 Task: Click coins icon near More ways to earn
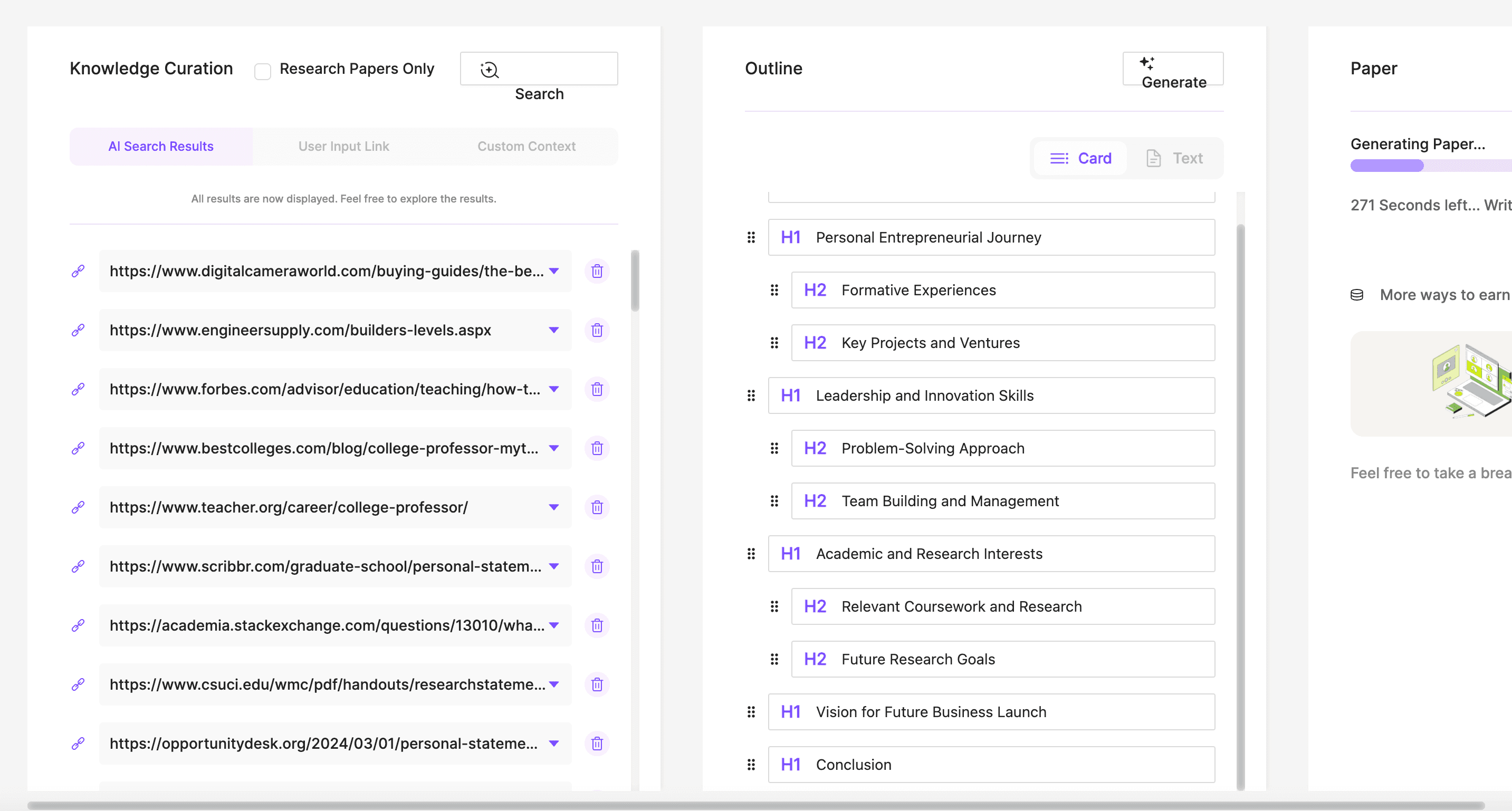point(1356,295)
